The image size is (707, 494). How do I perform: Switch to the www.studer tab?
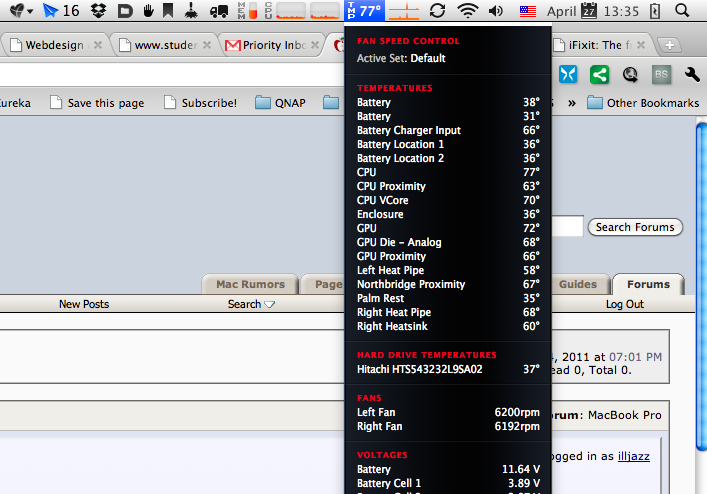[165, 45]
